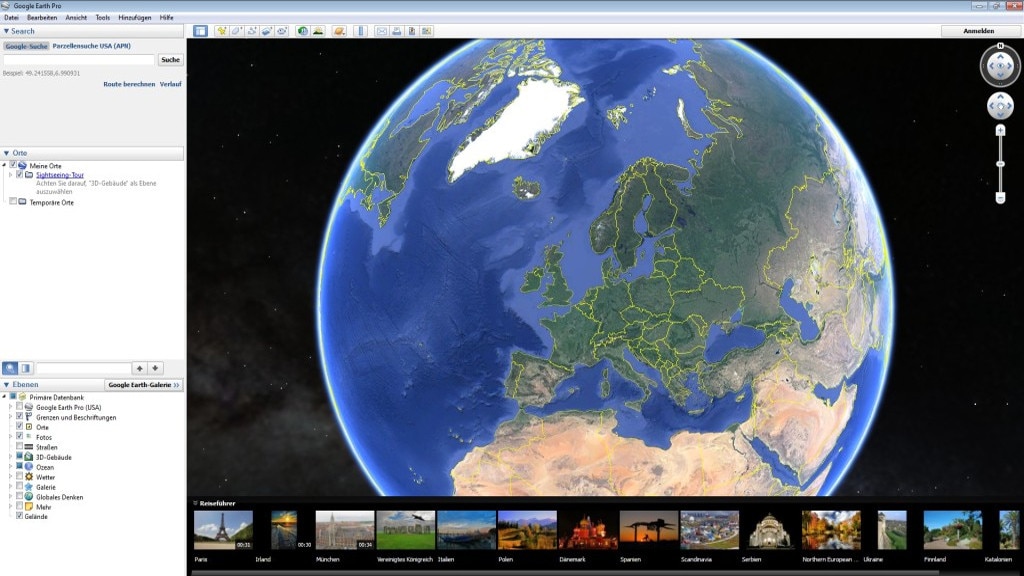Select the ruler measurement tool
Image resolution: width=1024 pixels, height=576 pixels.
(360, 31)
